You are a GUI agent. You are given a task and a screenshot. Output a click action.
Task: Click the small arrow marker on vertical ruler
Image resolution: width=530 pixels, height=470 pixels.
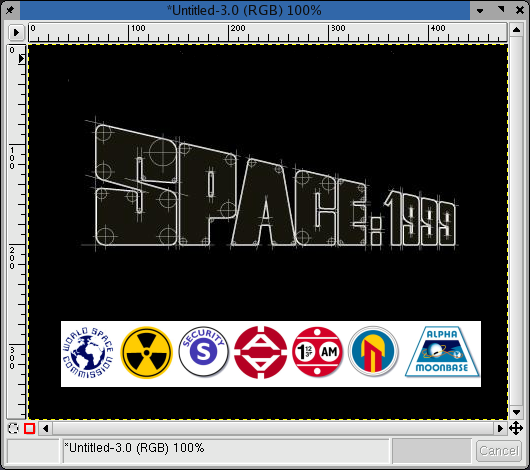(21, 59)
